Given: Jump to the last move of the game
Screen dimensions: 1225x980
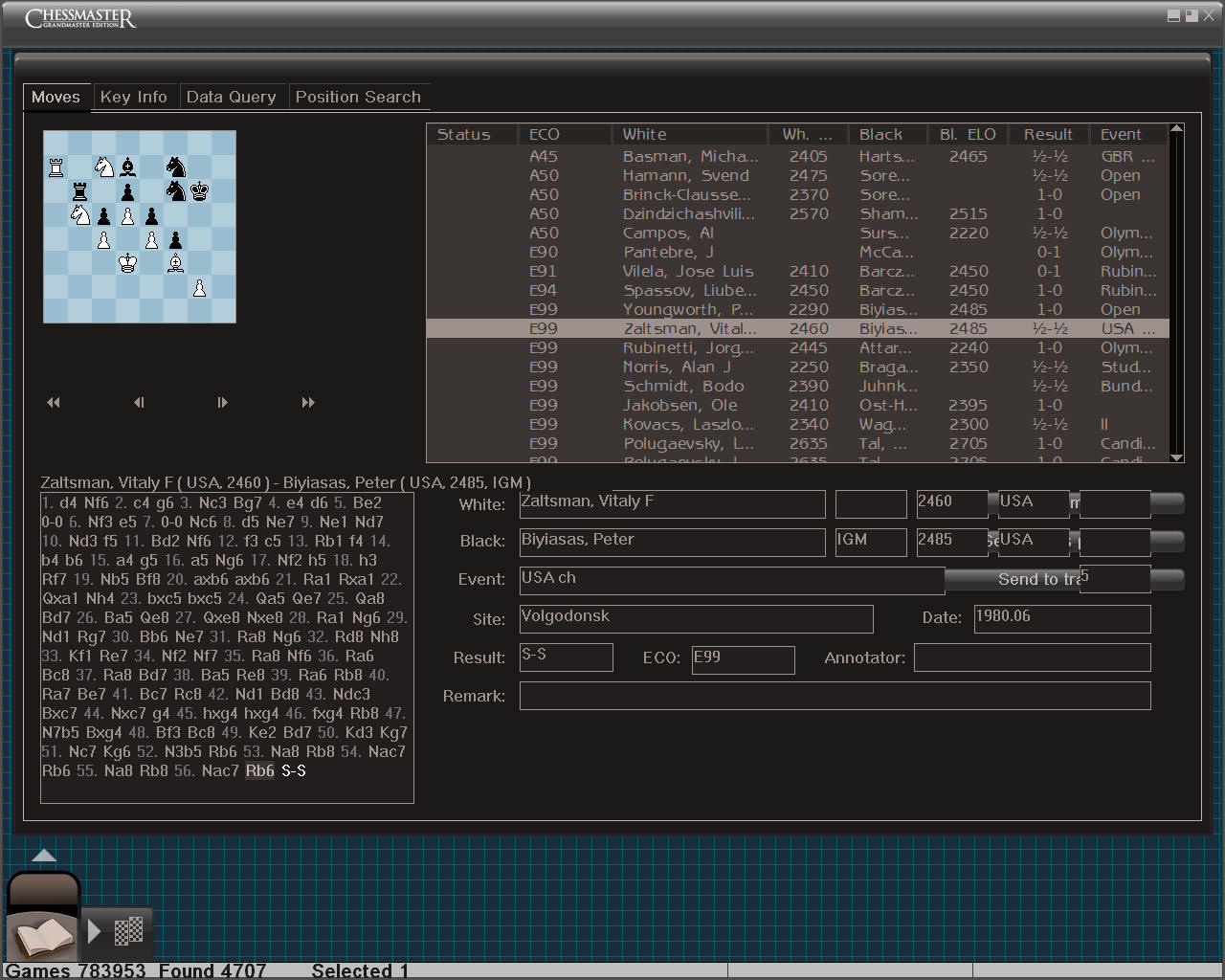Looking at the screenshot, I should [307, 403].
